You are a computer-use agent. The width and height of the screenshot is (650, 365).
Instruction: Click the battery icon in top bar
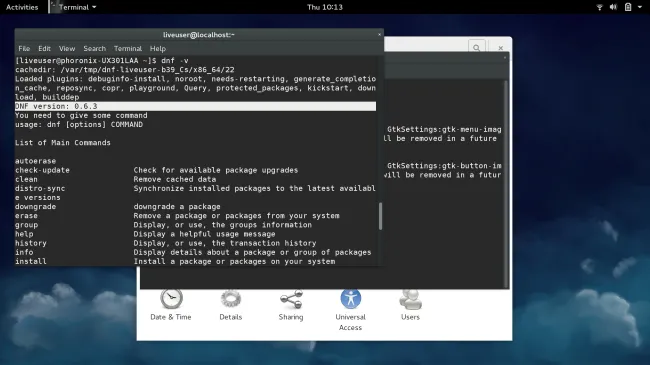(x=628, y=7)
